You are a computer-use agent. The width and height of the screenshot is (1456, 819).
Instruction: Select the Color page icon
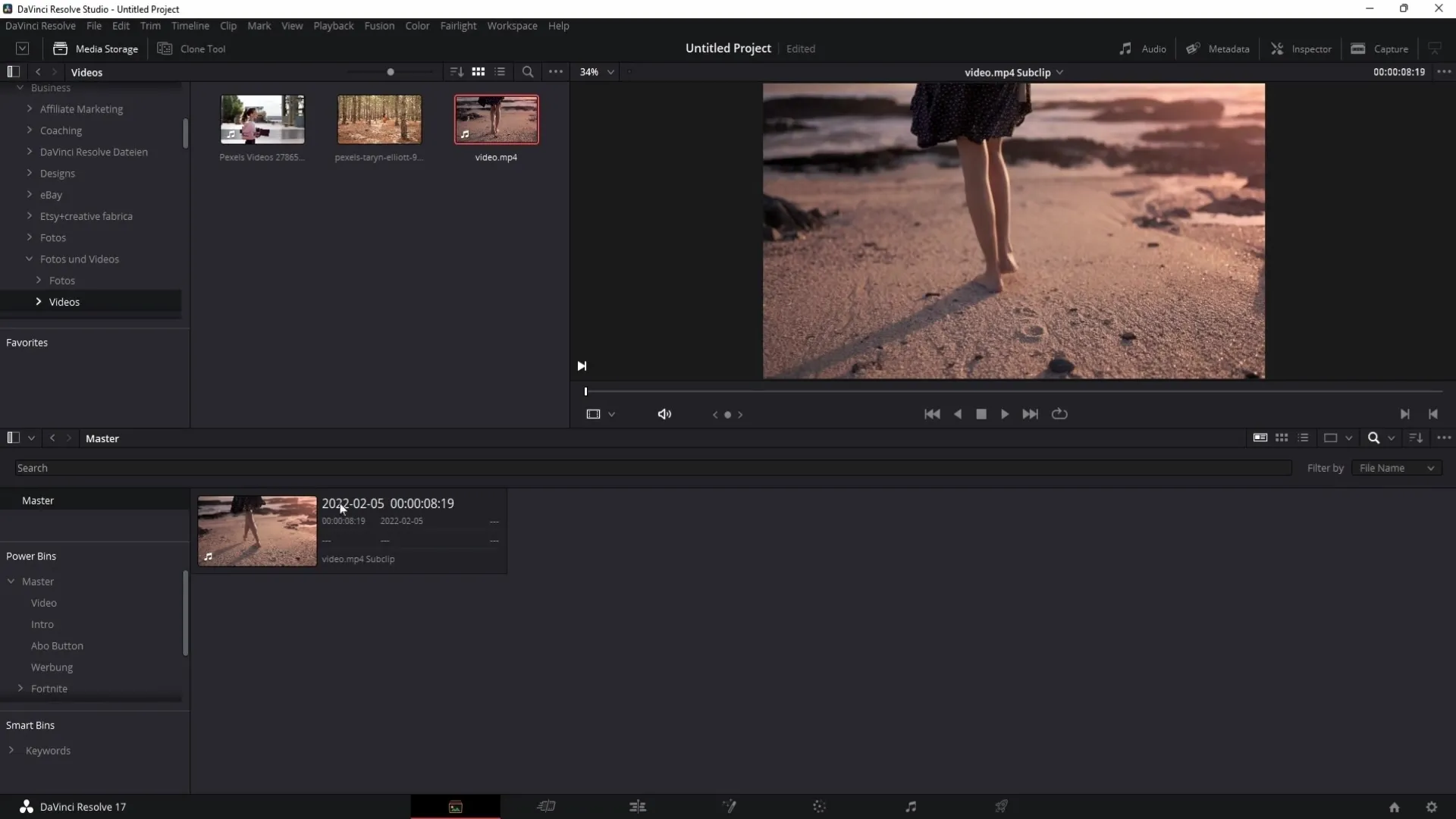click(x=819, y=806)
